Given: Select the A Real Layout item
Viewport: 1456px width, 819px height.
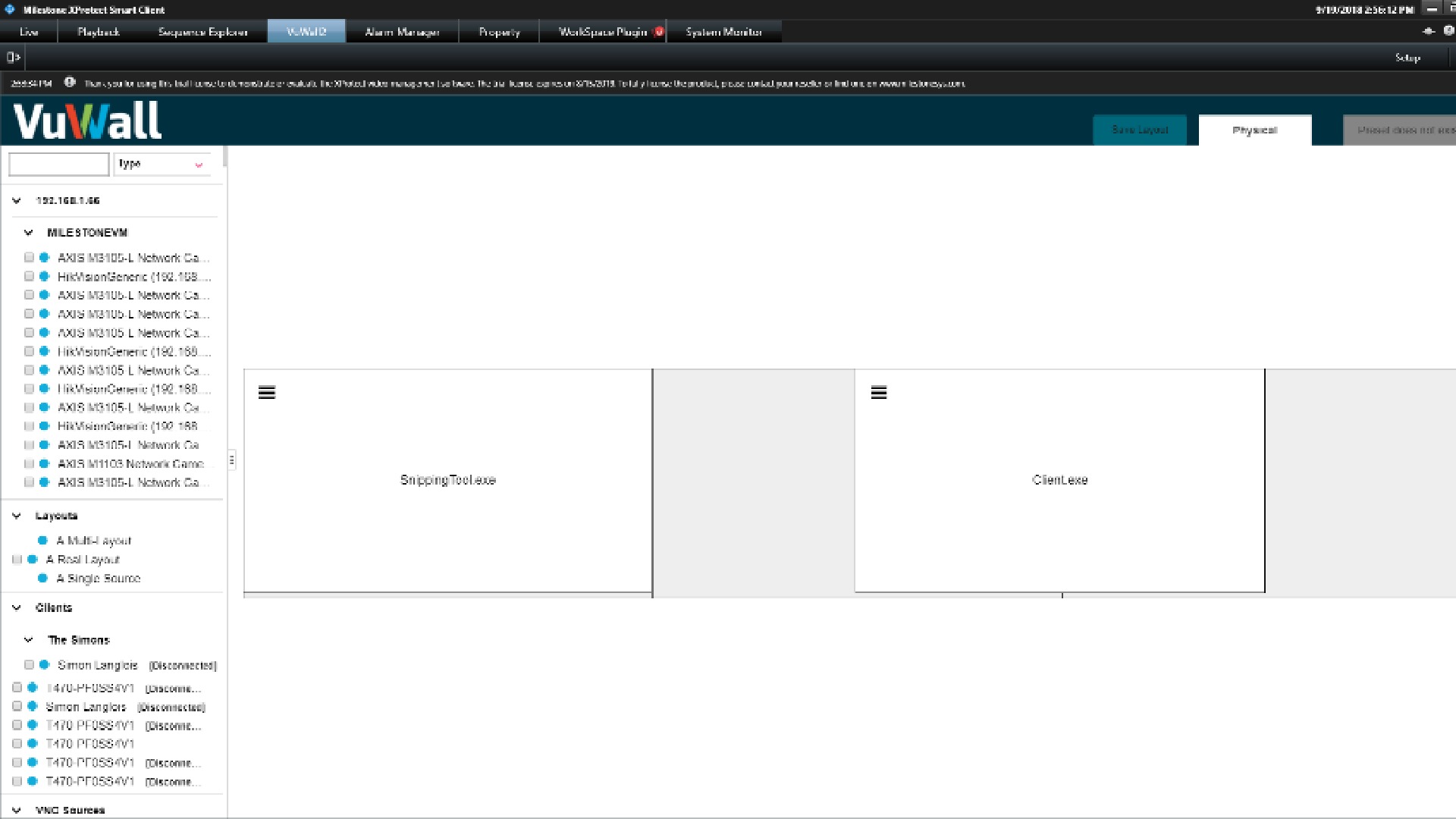Looking at the screenshot, I should pos(83,560).
